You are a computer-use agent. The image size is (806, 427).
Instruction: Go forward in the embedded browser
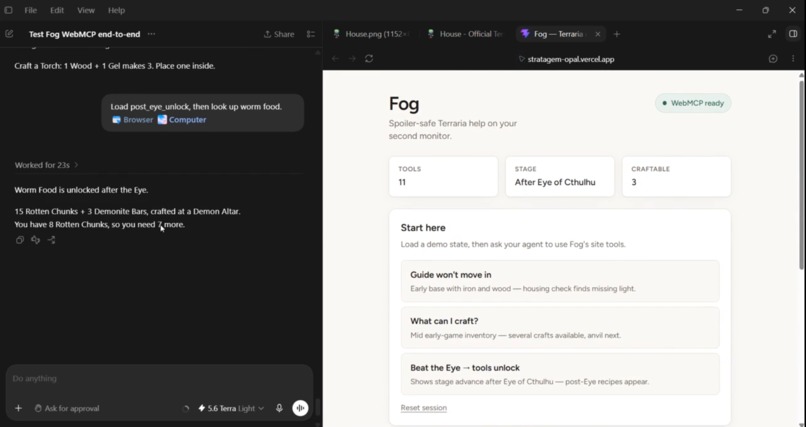[352, 59]
